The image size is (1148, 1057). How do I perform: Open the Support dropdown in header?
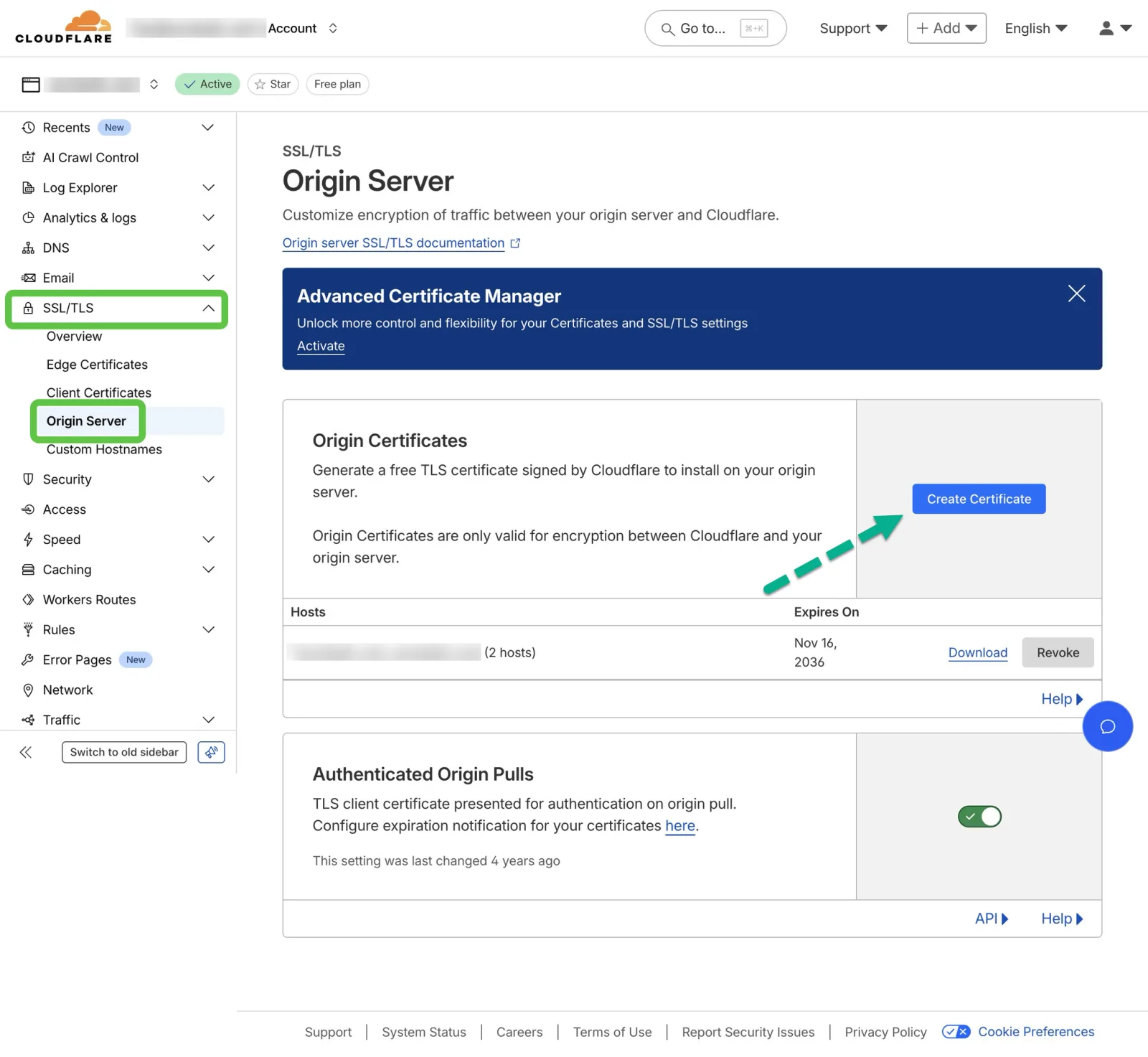coord(853,28)
